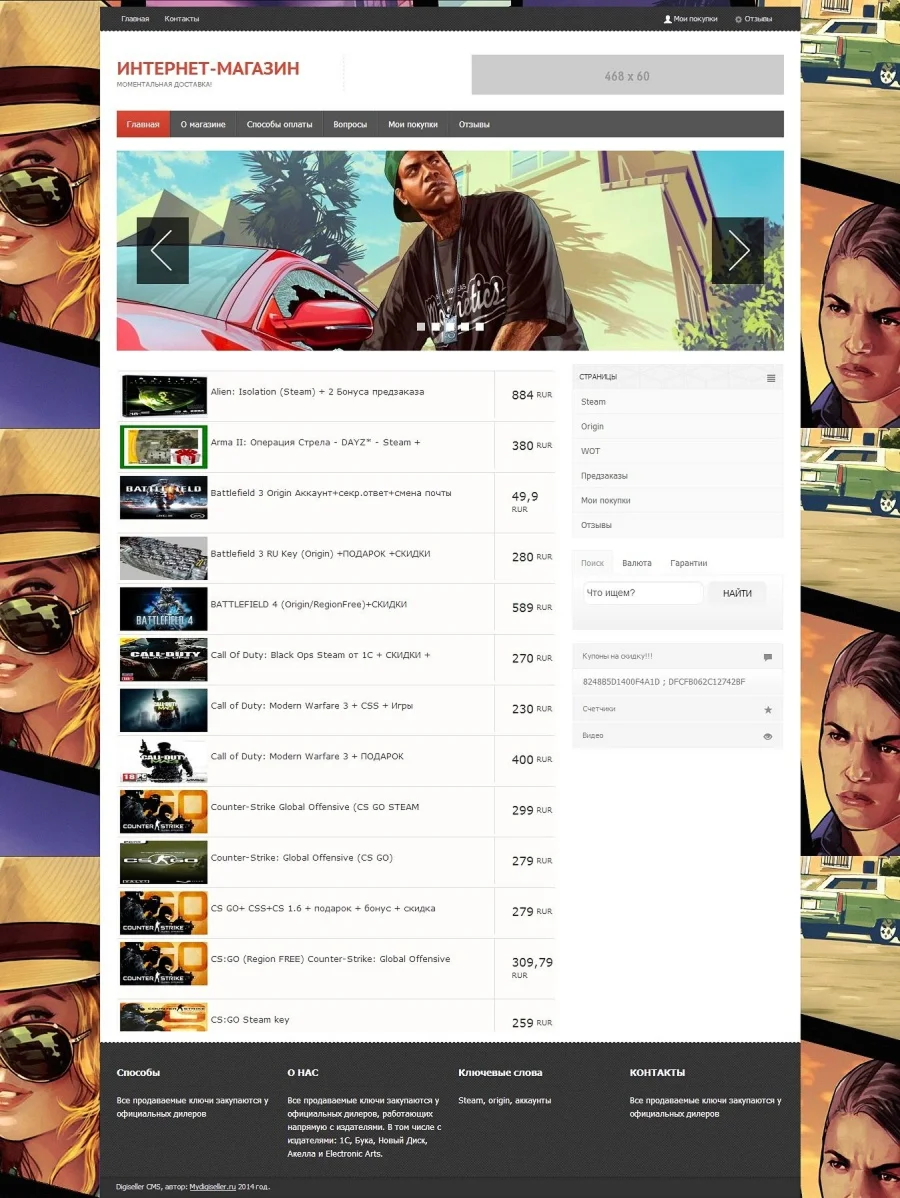Open the comment icon beside Купоны на скидку

767,656
